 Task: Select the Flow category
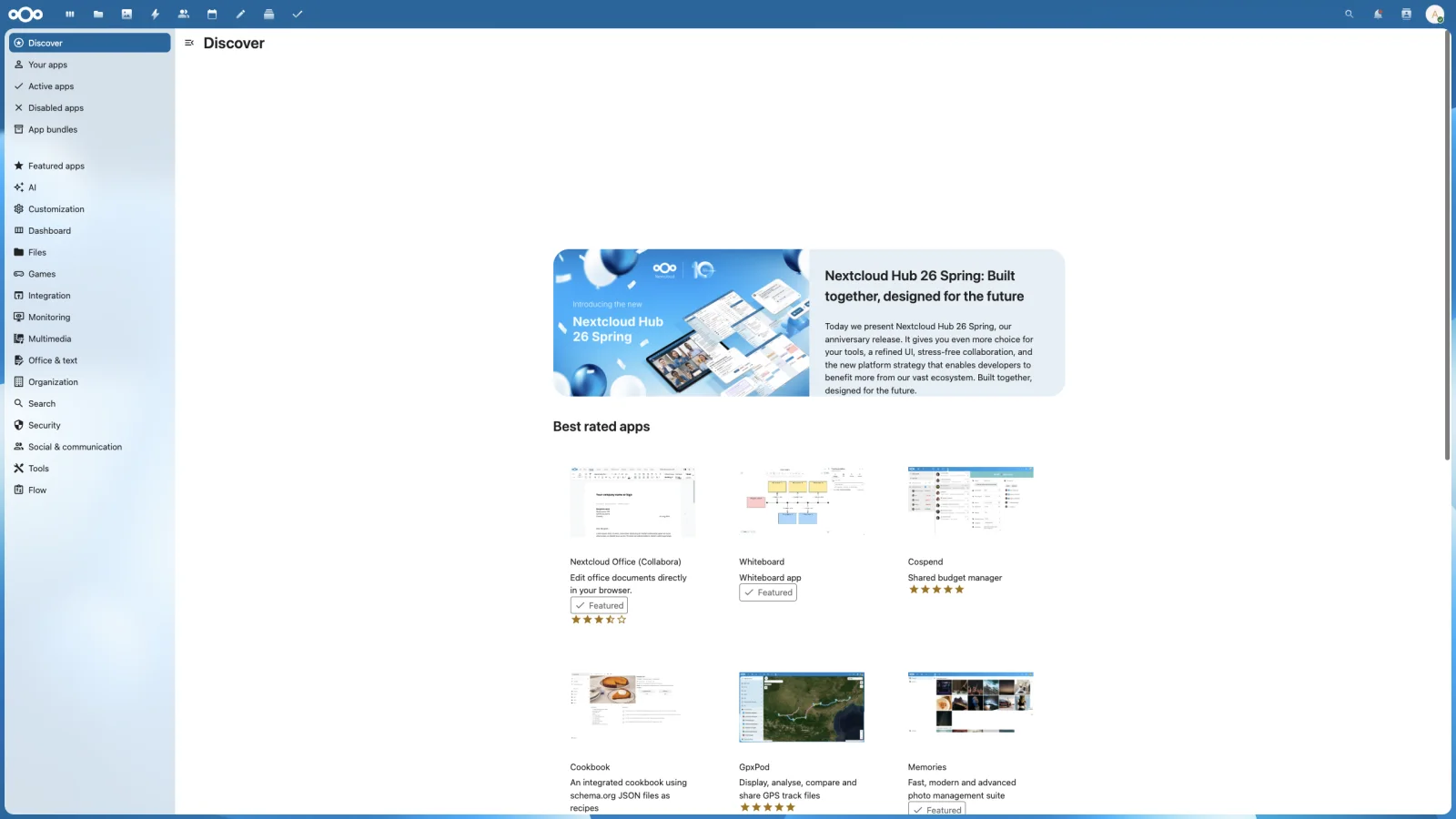pyautogui.click(x=90, y=490)
